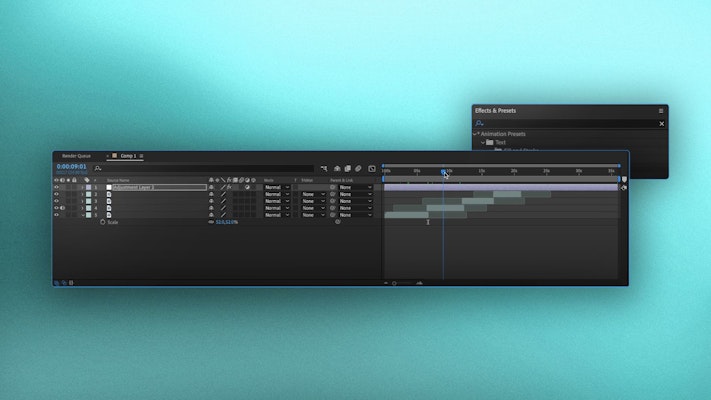
Task: Toggle the quality switch on layer 2
Action: click(223, 194)
